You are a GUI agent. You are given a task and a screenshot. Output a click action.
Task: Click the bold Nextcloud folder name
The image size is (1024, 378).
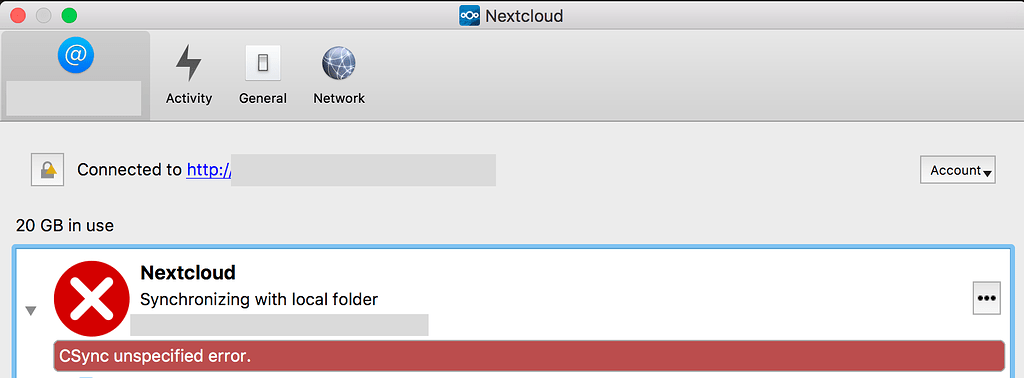click(188, 272)
